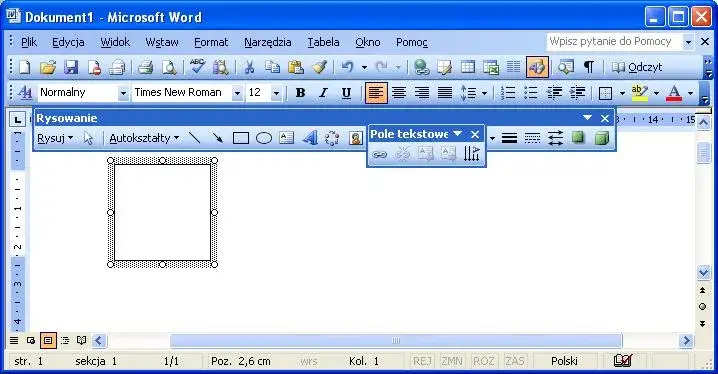The height and width of the screenshot is (374, 718).
Task: Show or hide paragraph marks (¶)
Action: [589, 67]
